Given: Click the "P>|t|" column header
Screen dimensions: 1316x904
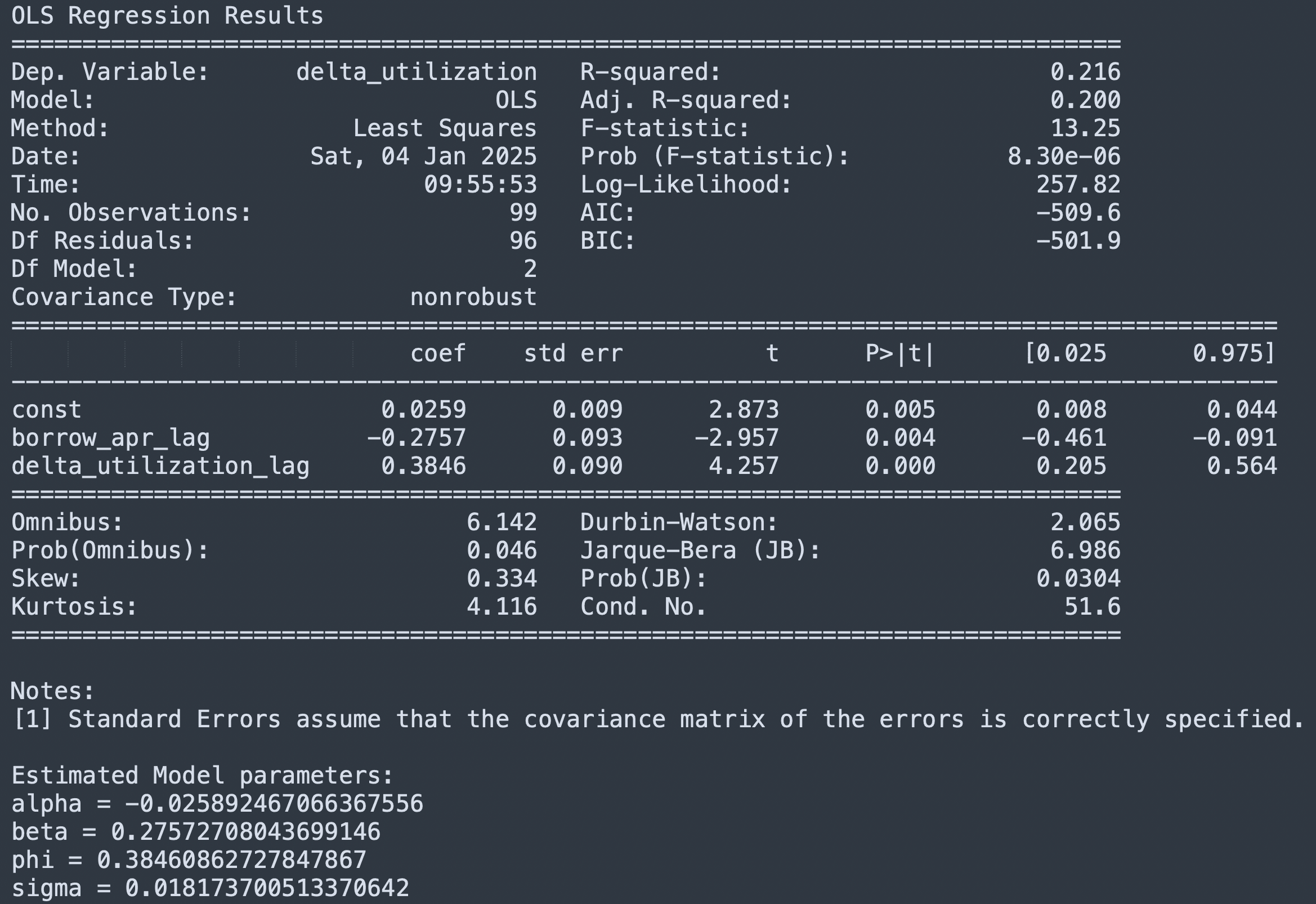Looking at the screenshot, I should coord(900,353).
